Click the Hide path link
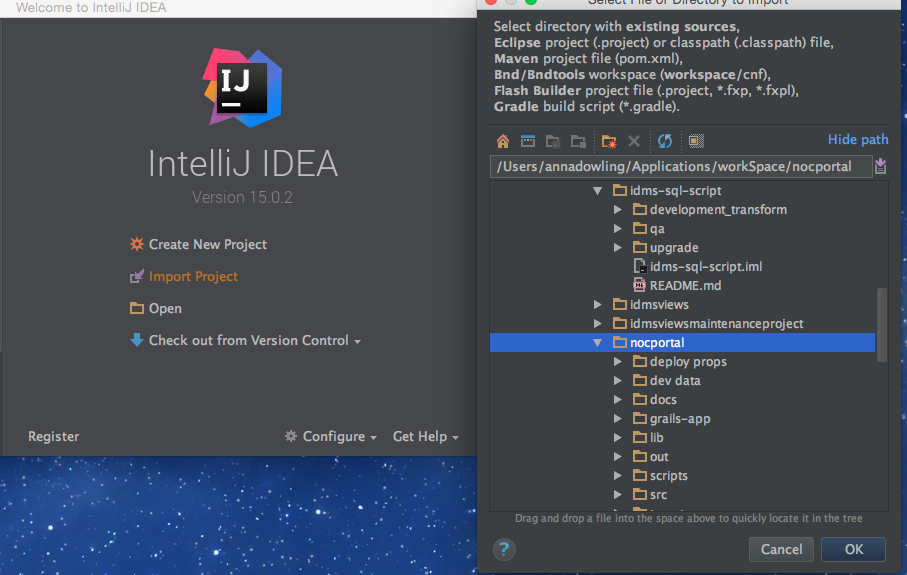 [x=857, y=140]
